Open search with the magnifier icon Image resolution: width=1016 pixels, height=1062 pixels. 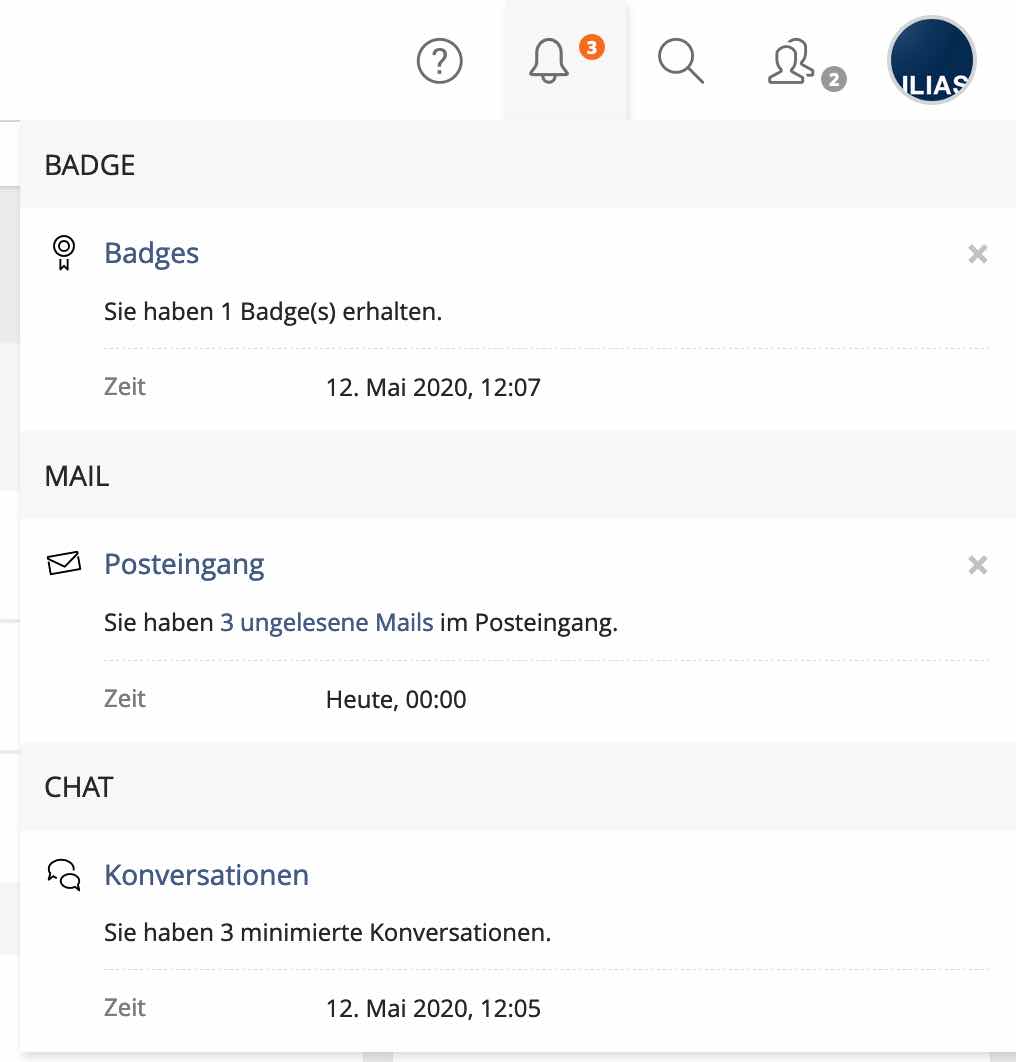pos(681,62)
